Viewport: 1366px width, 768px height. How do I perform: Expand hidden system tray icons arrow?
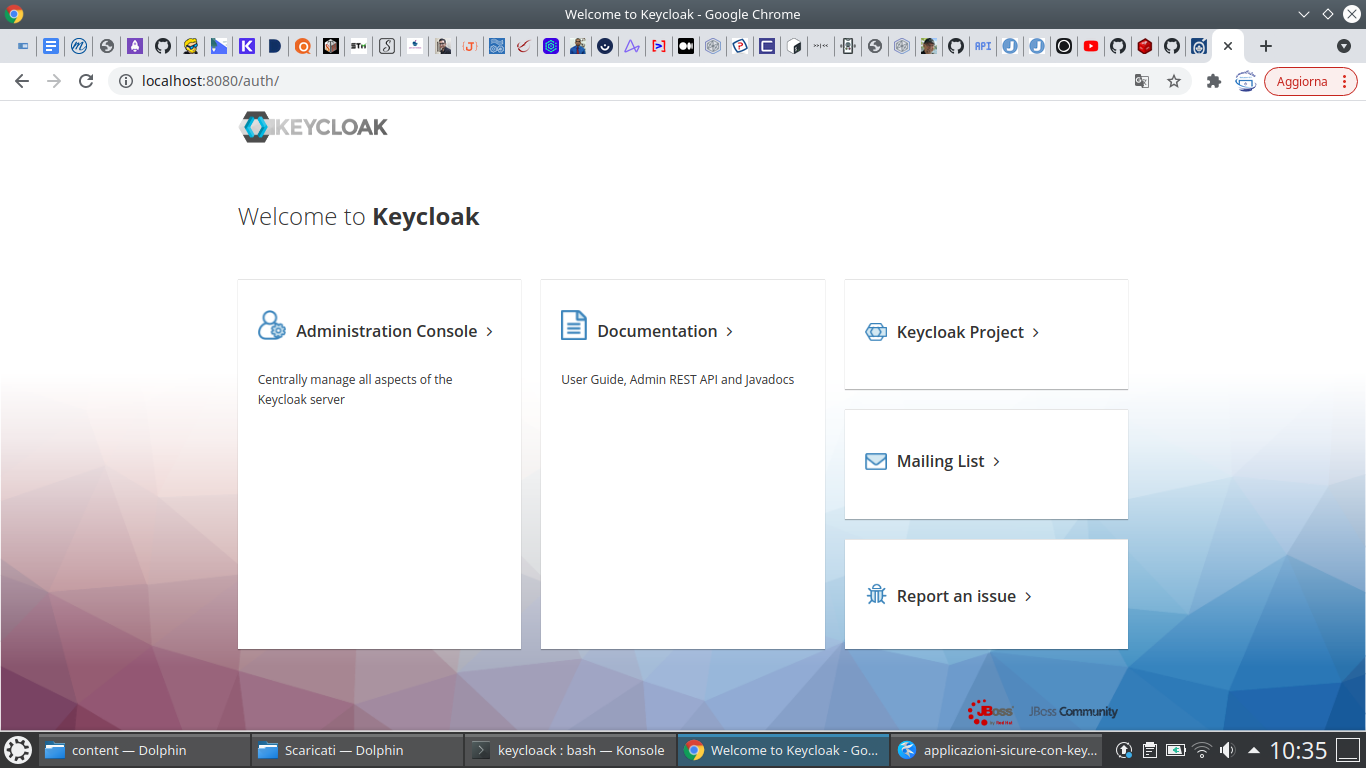pyautogui.click(x=1253, y=750)
